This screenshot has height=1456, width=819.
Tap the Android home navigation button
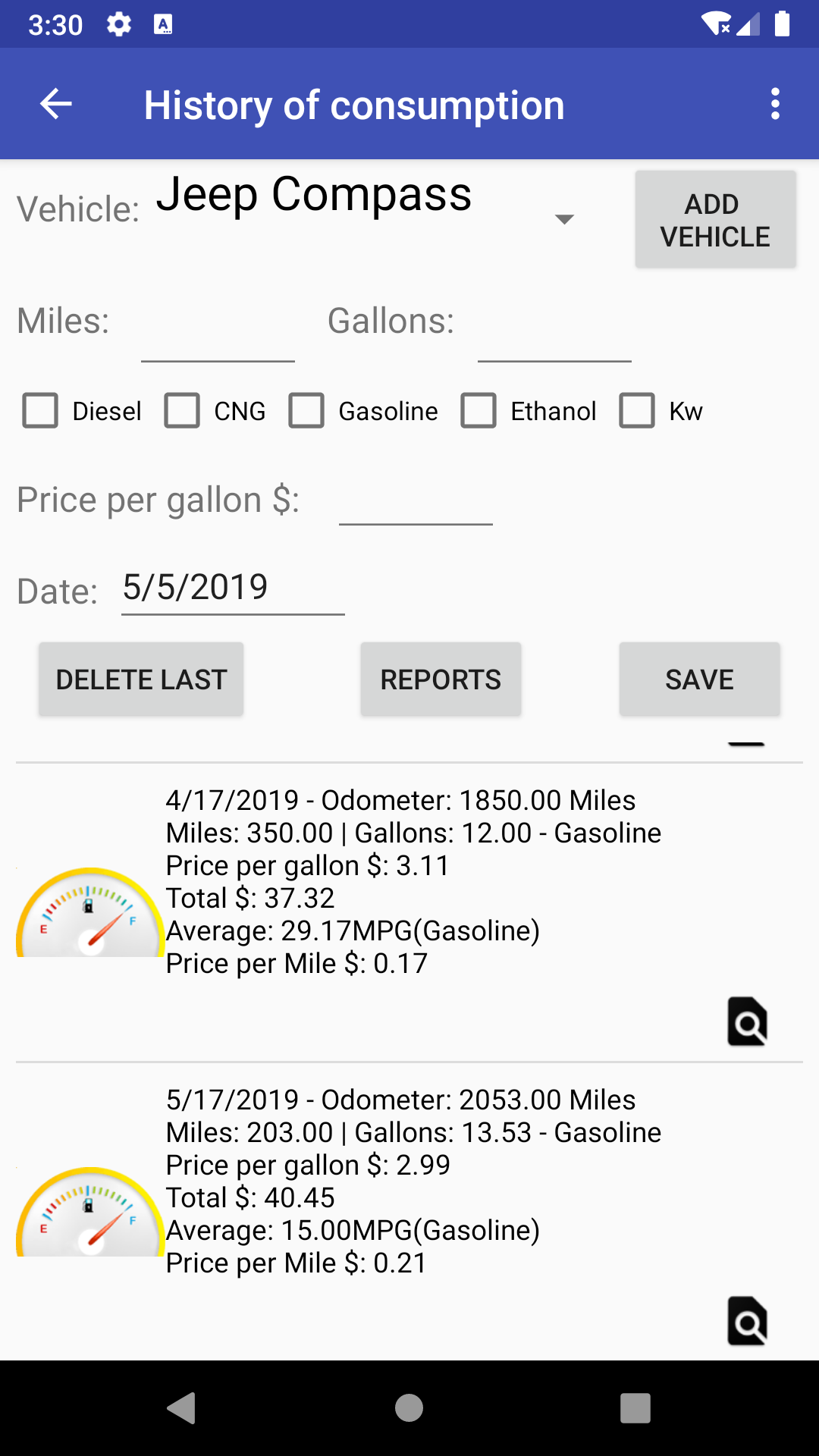pyautogui.click(x=409, y=1408)
